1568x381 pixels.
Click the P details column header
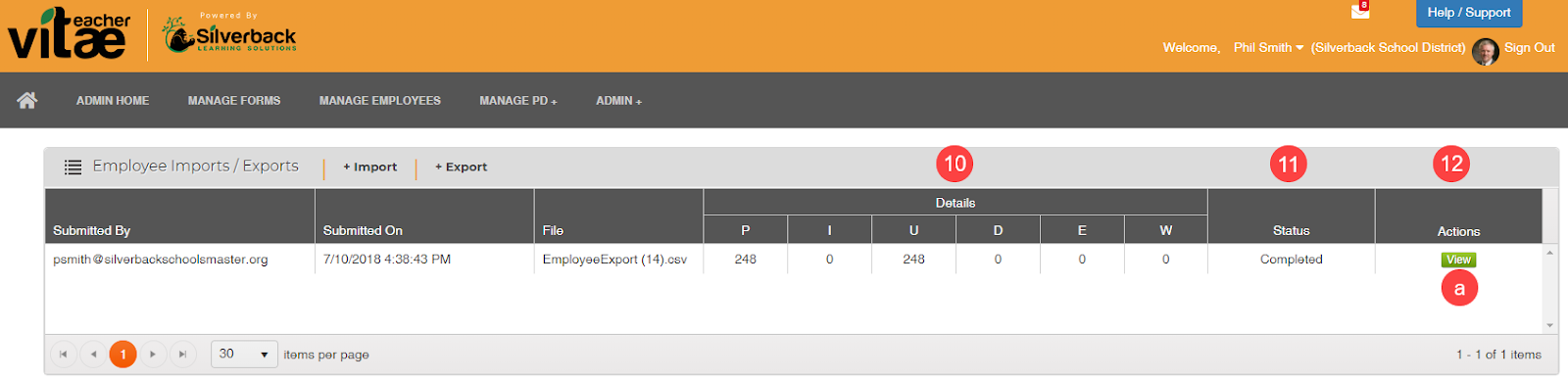click(x=746, y=231)
